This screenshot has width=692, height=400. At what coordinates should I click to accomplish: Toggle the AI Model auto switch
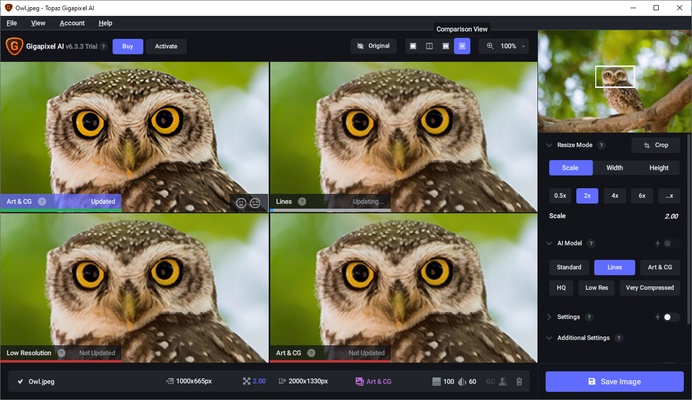tap(670, 243)
